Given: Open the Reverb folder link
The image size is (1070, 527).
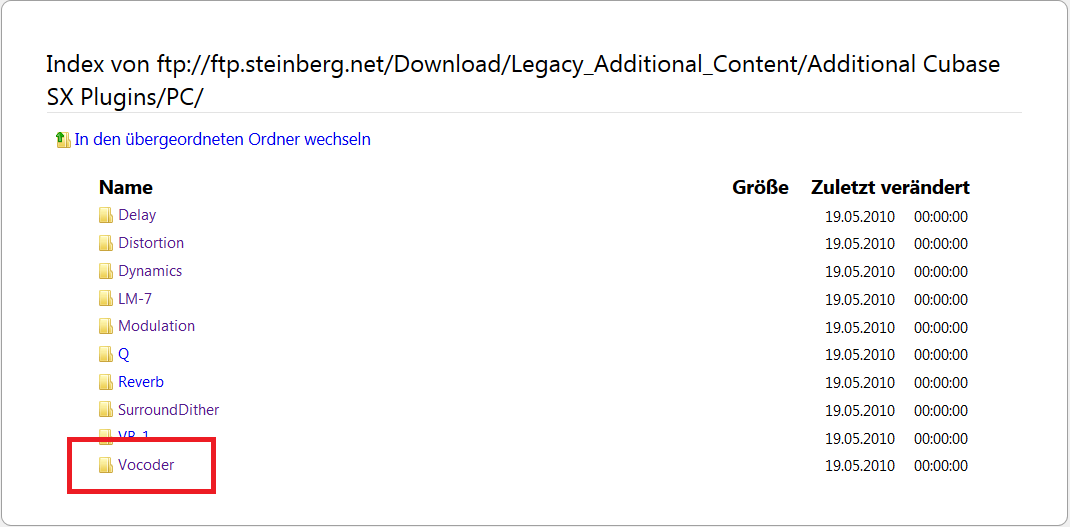Looking at the screenshot, I should pyautogui.click(x=141, y=382).
